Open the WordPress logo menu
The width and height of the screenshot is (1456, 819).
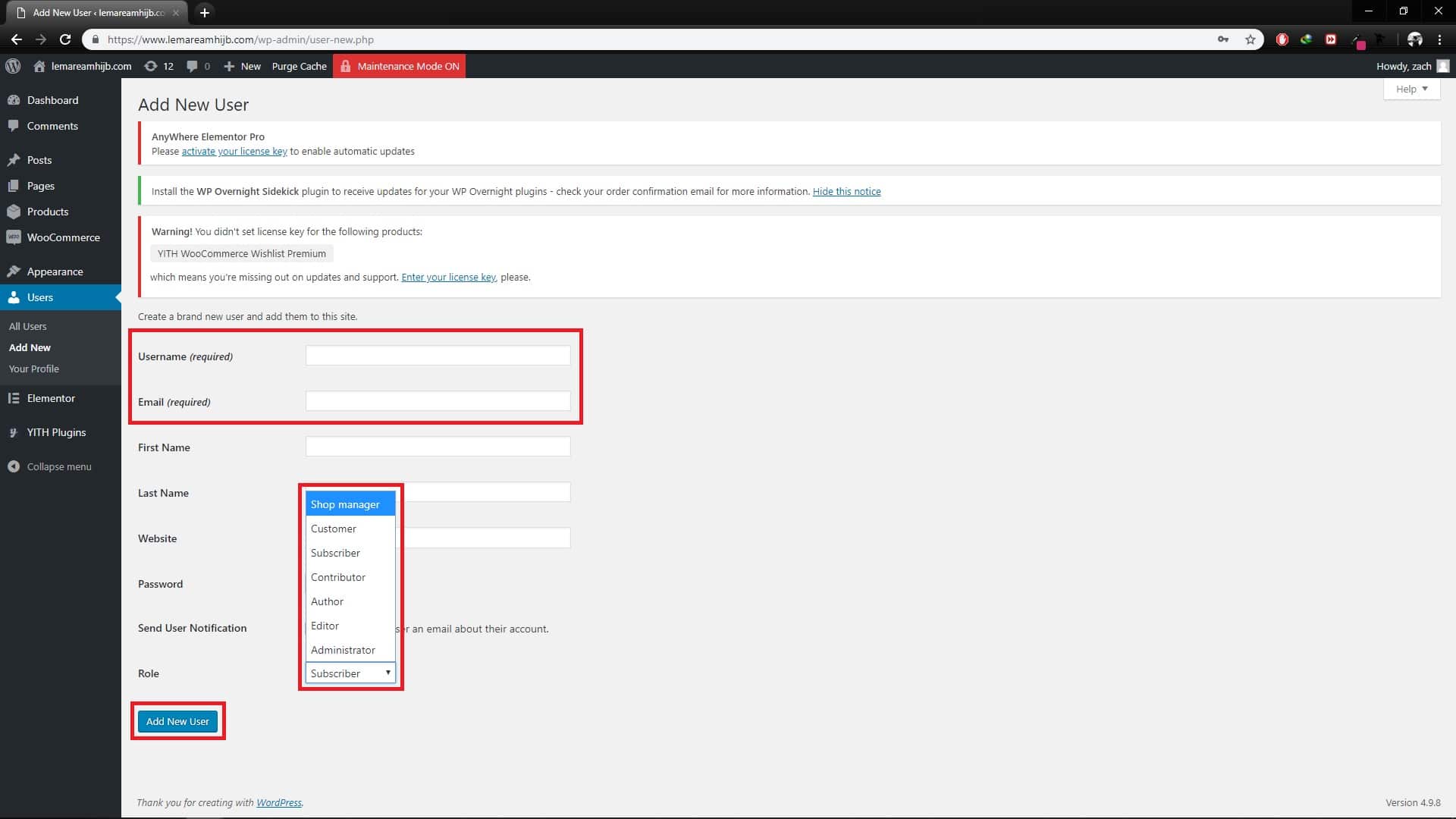click(x=13, y=66)
